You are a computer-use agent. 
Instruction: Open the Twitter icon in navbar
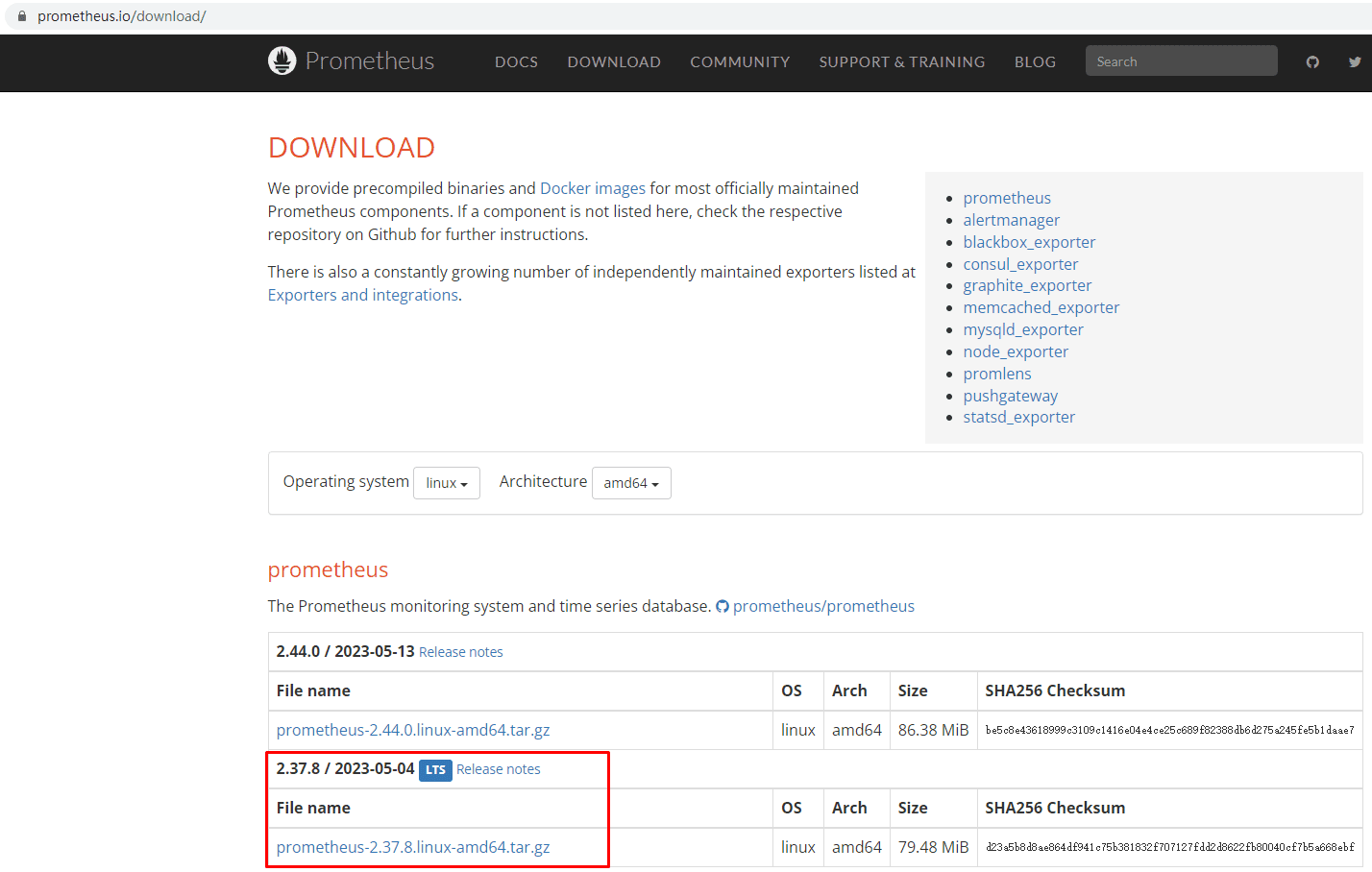(x=1355, y=61)
